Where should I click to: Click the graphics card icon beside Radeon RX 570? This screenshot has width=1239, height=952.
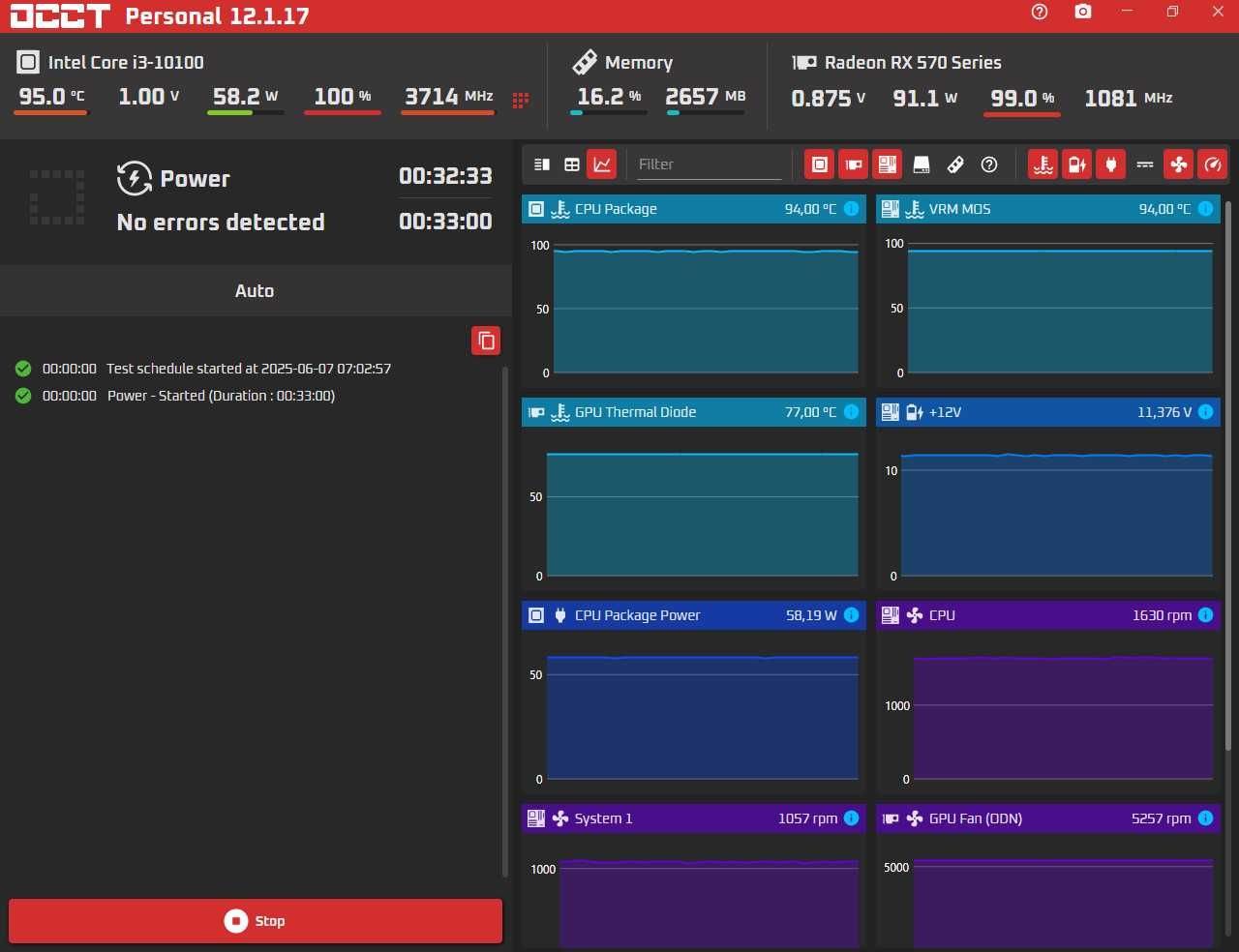804,63
